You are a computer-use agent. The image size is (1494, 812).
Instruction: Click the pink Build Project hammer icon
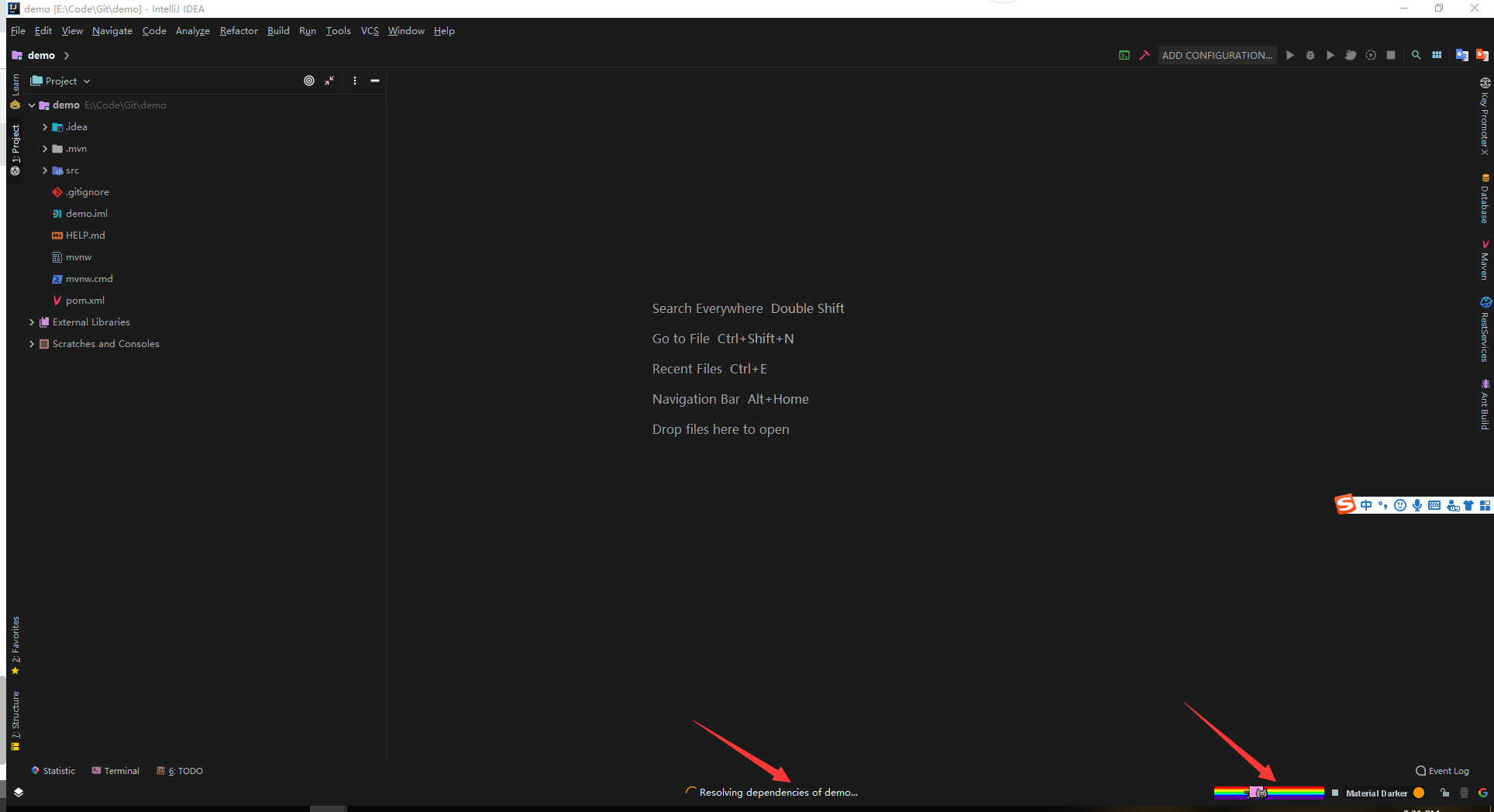tap(1145, 55)
